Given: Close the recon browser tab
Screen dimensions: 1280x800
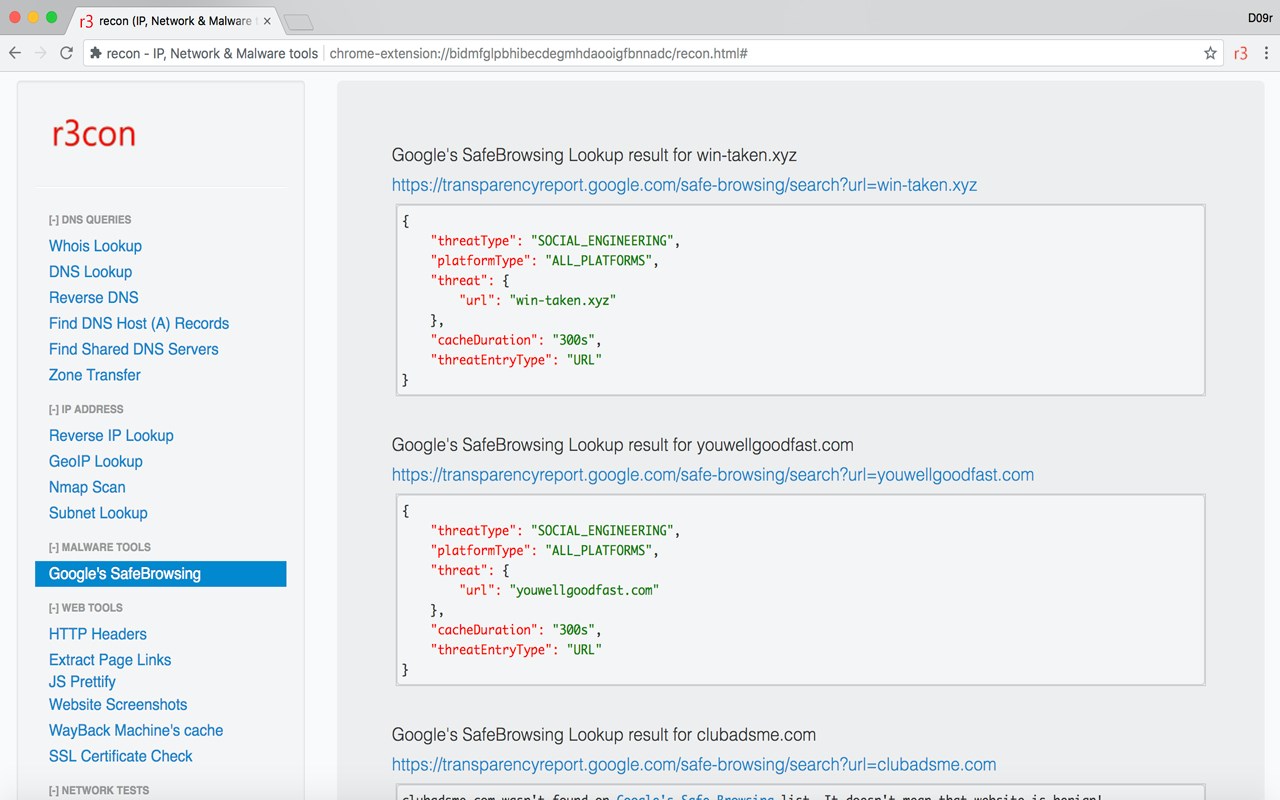Looking at the screenshot, I should 267,20.
